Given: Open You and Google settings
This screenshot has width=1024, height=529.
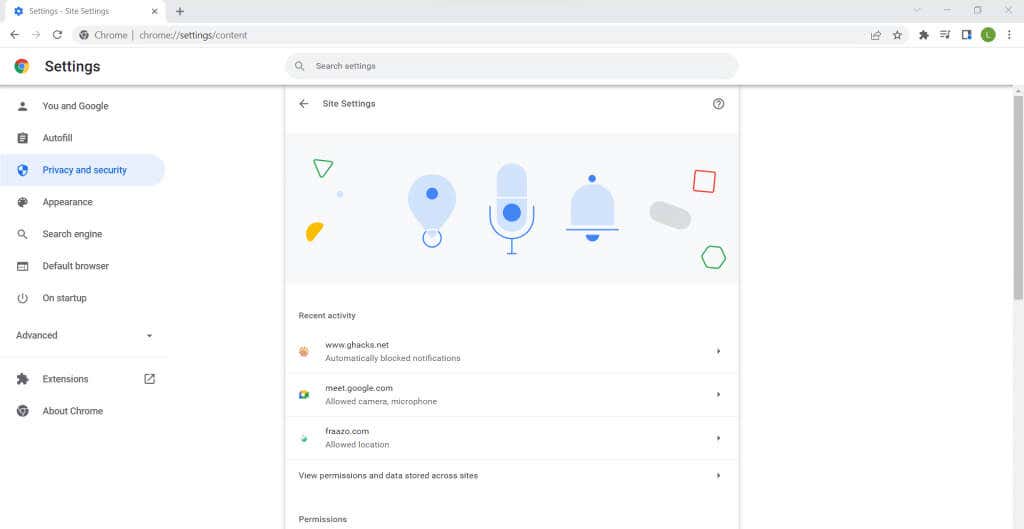Looking at the screenshot, I should pos(82,106).
